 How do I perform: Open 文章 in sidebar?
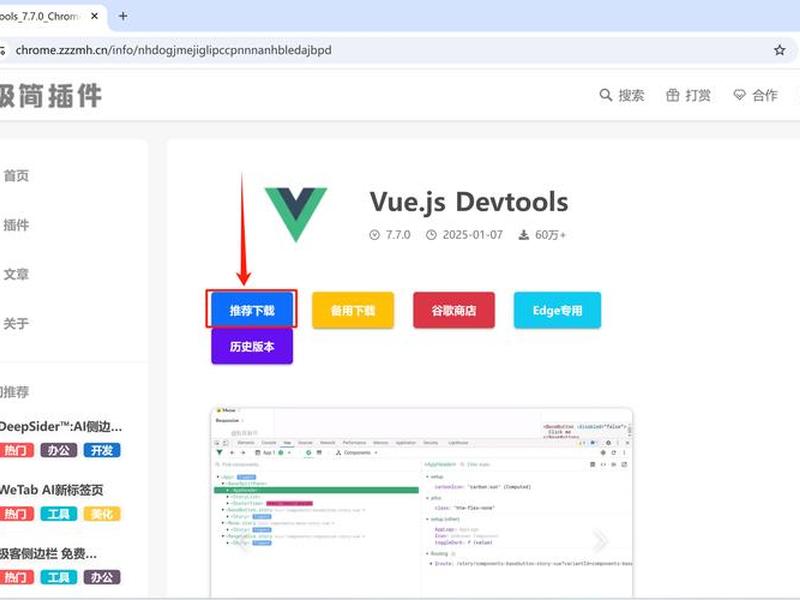tap(16, 274)
